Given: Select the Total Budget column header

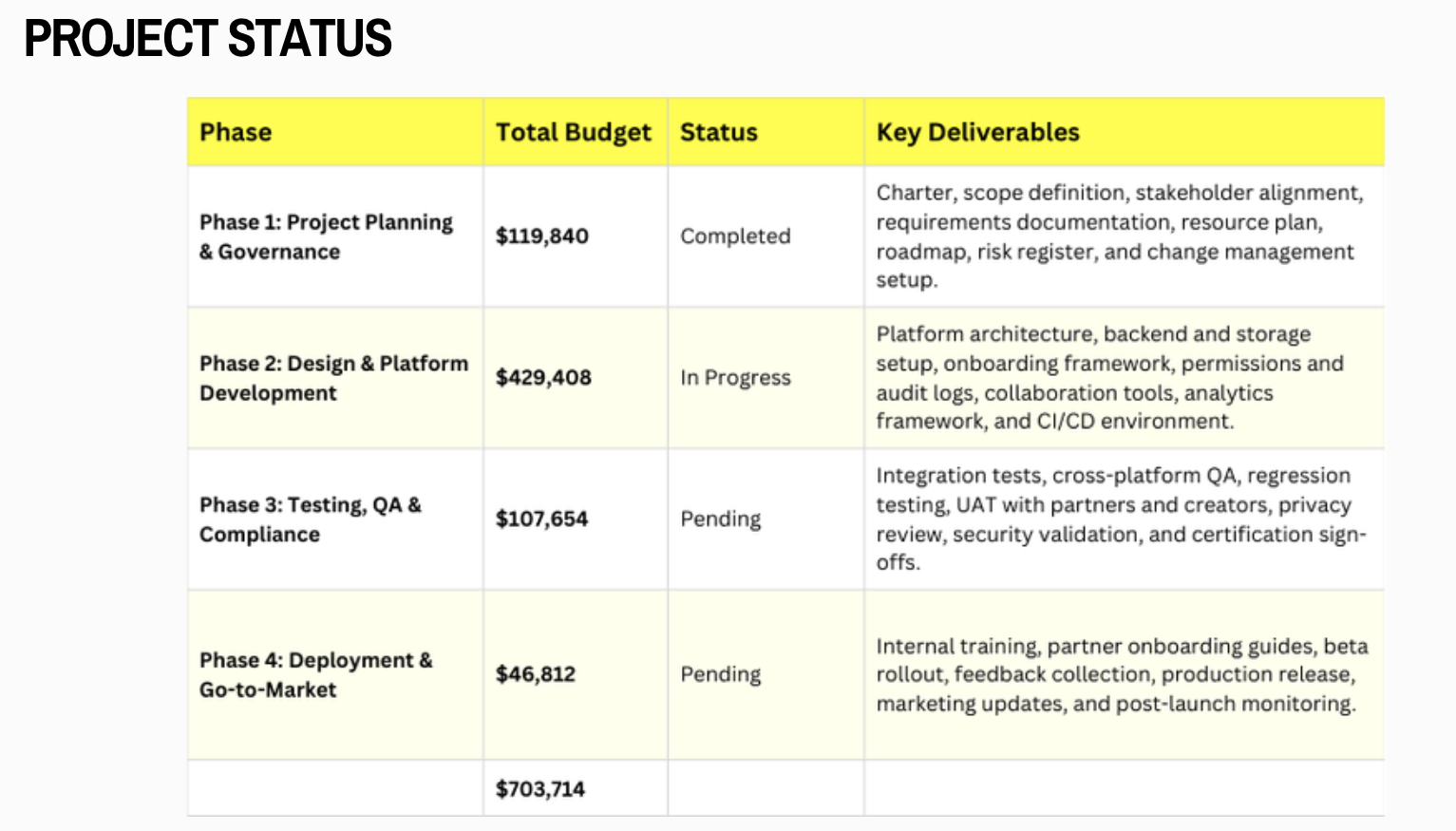Looking at the screenshot, I should pos(573,132).
